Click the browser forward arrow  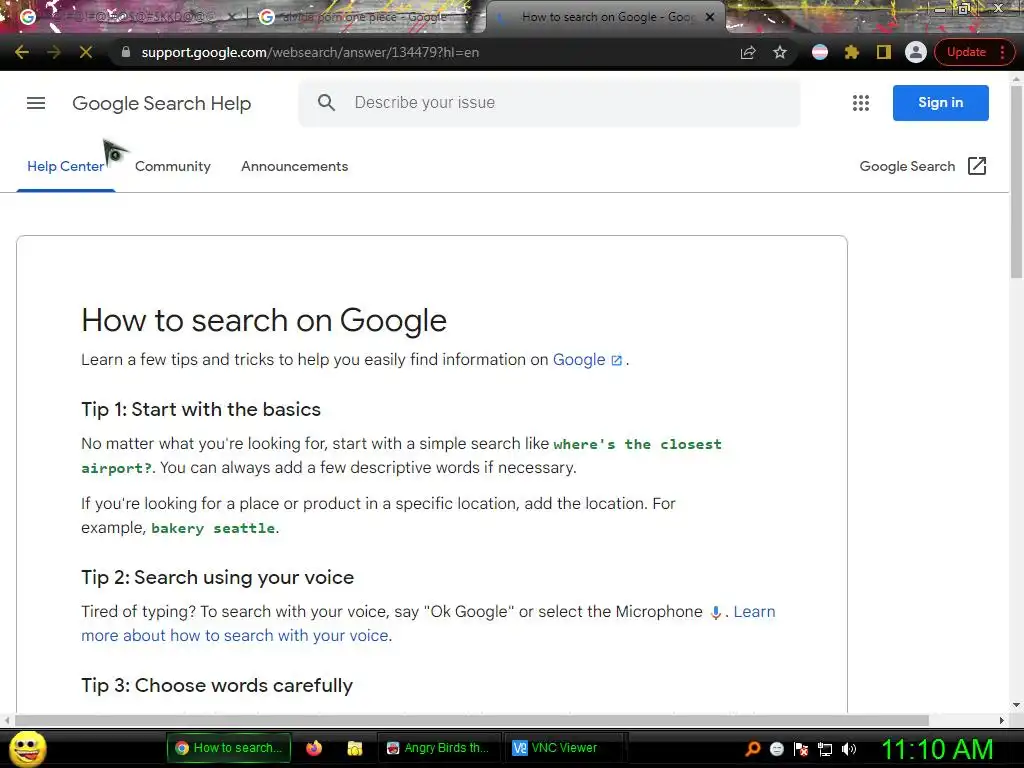(54, 52)
